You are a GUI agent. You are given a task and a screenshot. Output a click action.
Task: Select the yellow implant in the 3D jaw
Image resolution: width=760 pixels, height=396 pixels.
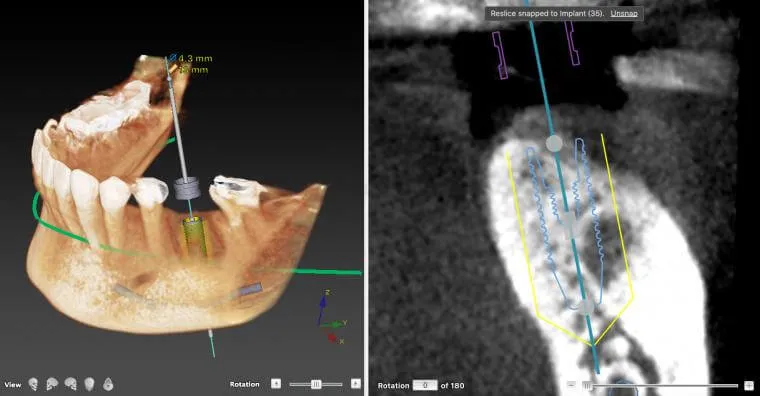194,237
